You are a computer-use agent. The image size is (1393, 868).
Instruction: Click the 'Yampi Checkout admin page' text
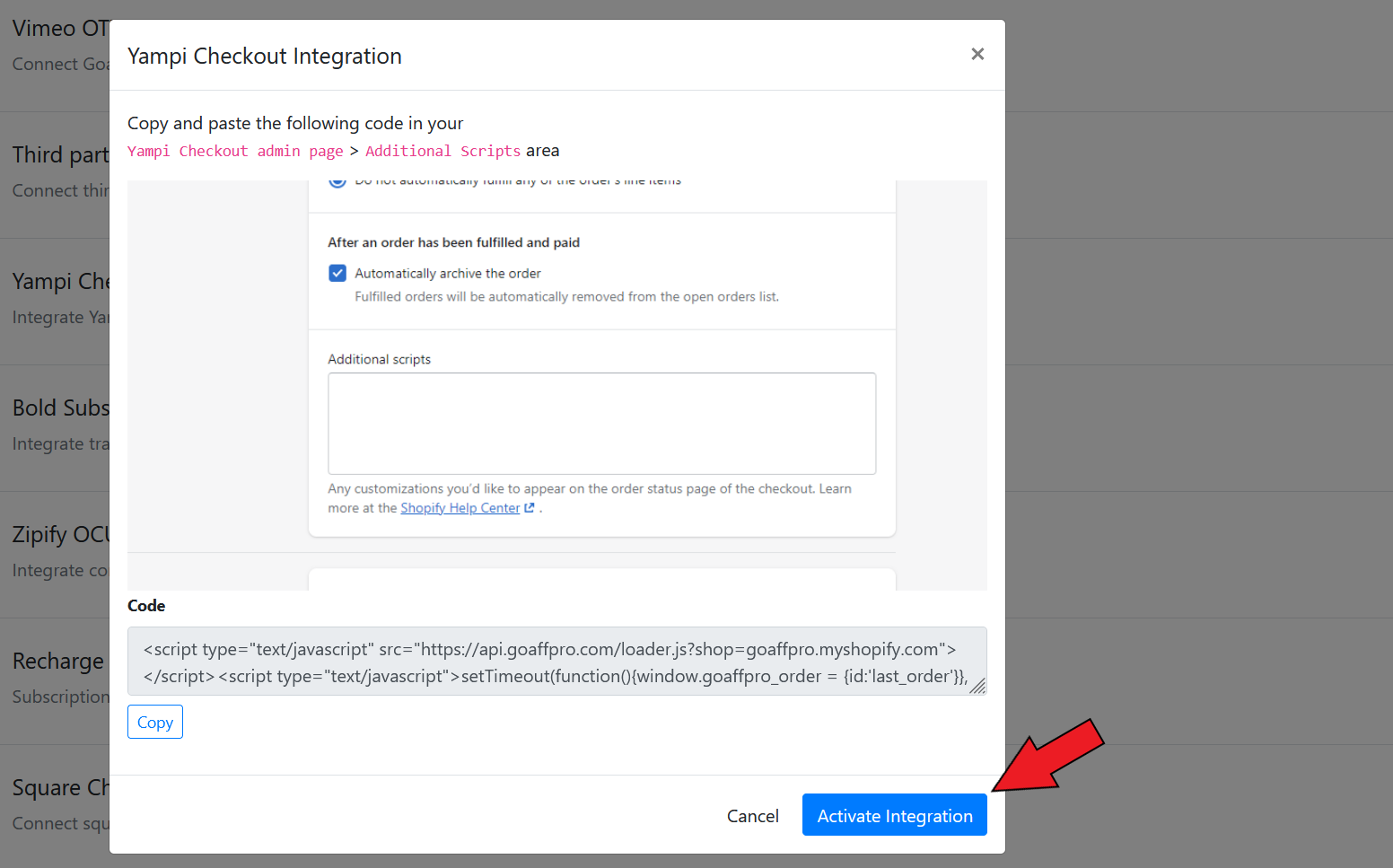(235, 151)
